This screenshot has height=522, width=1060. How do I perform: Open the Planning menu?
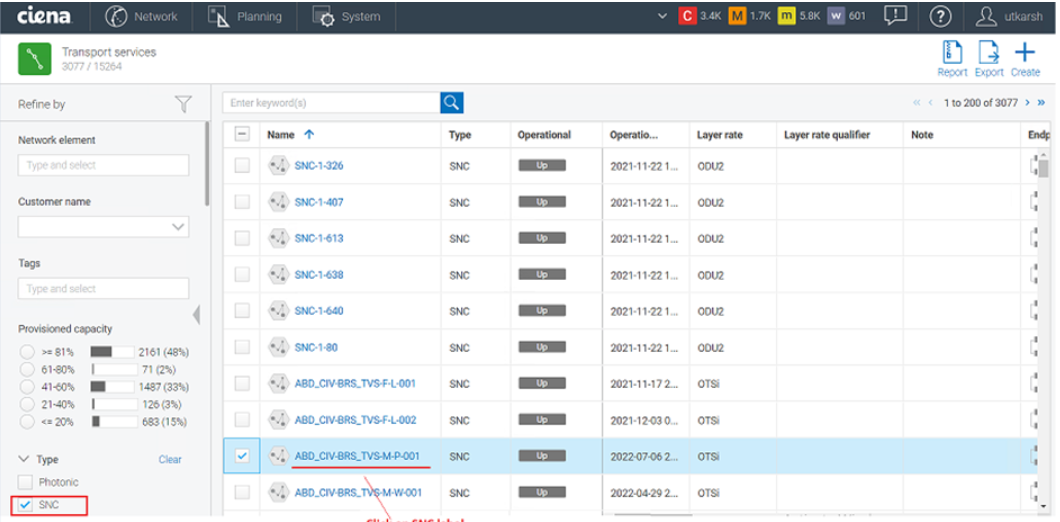[x=245, y=16]
